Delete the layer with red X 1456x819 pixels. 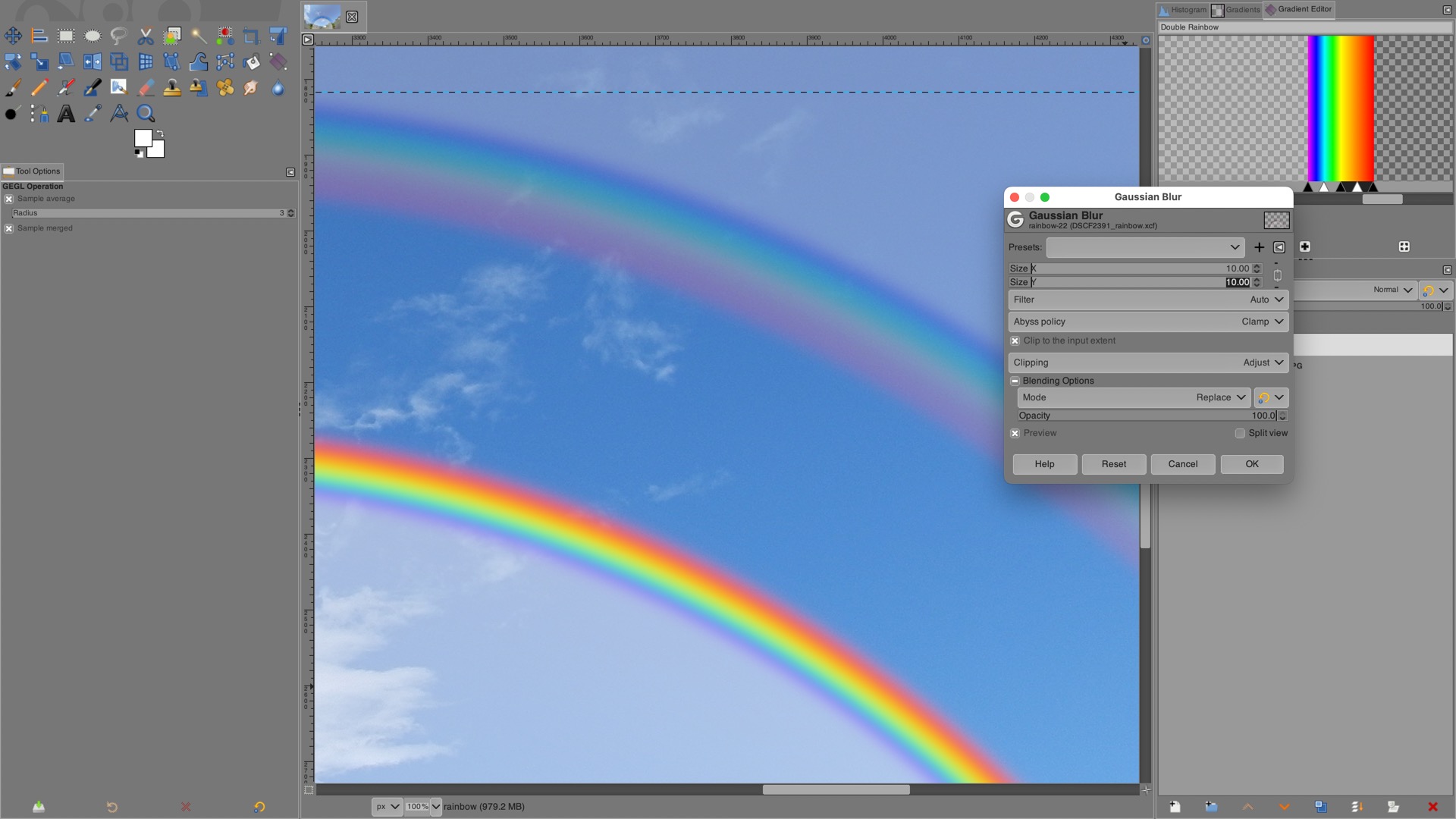pos(1432,807)
